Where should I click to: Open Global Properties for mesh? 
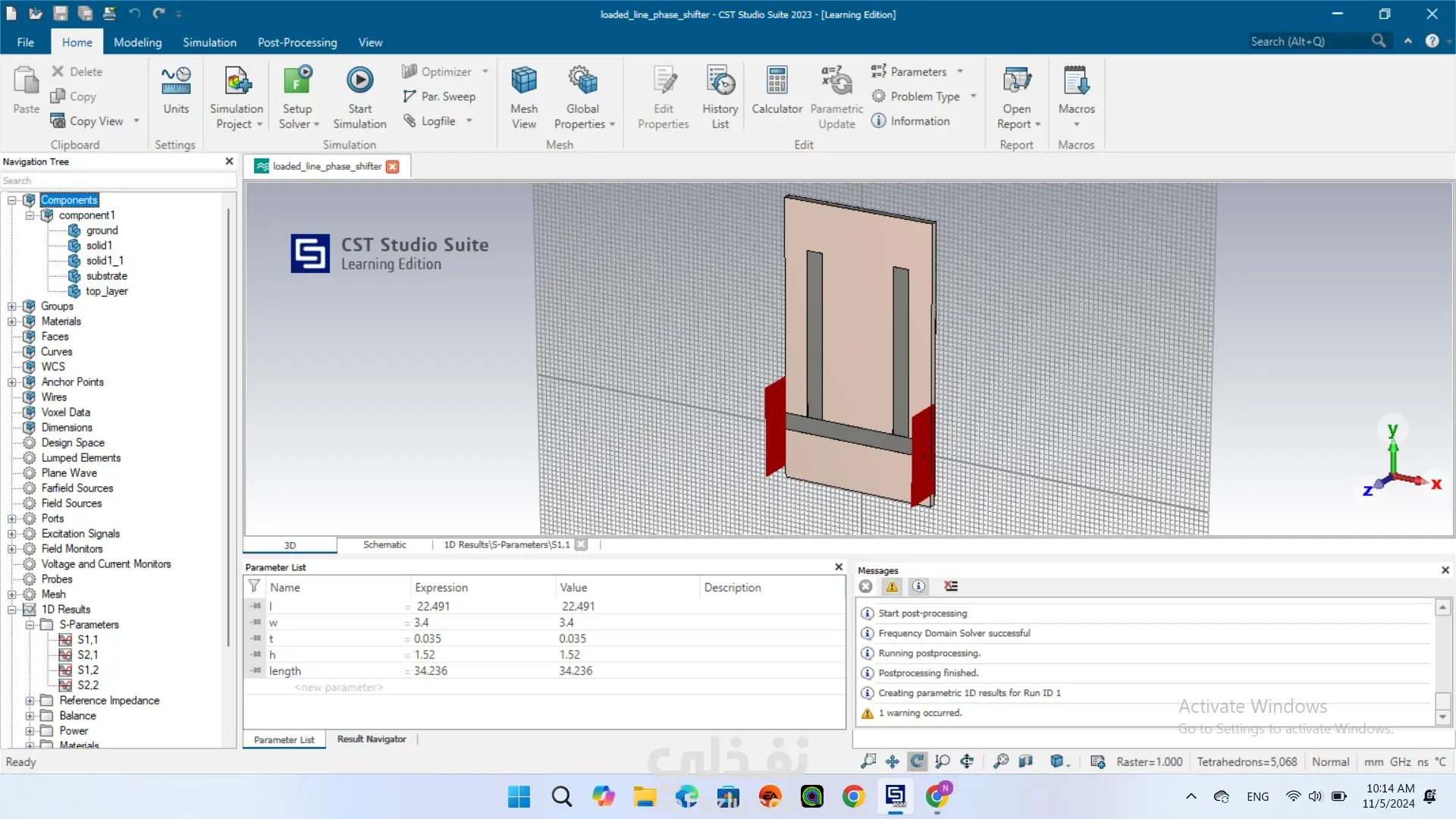(x=583, y=98)
